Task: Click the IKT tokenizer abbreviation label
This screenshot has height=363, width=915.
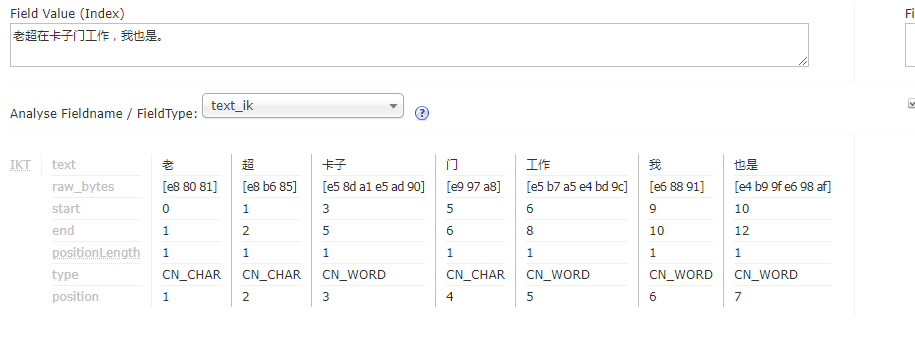Action: pyautogui.click(x=20, y=165)
